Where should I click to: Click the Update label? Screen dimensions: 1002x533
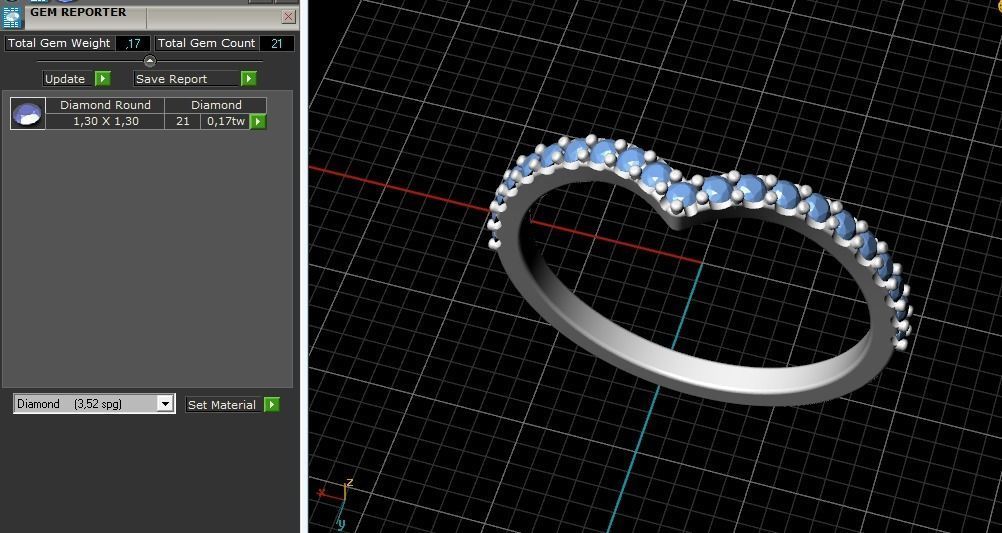coord(65,79)
